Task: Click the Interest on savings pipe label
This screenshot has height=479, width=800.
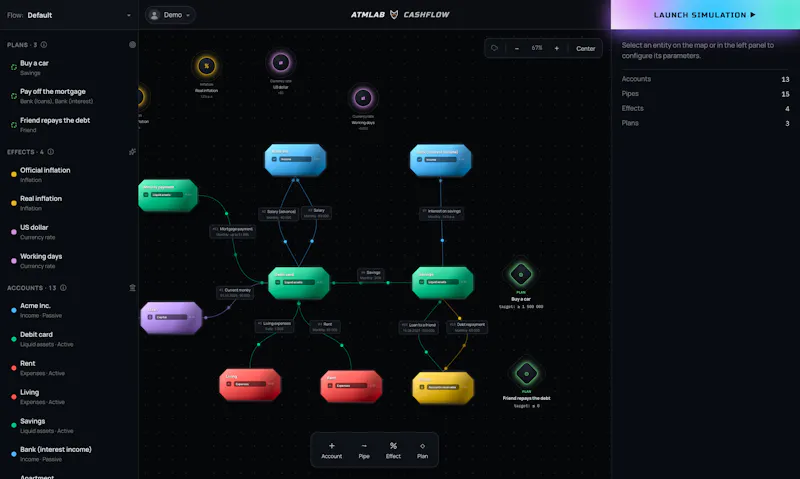Action: [x=441, y=213]
